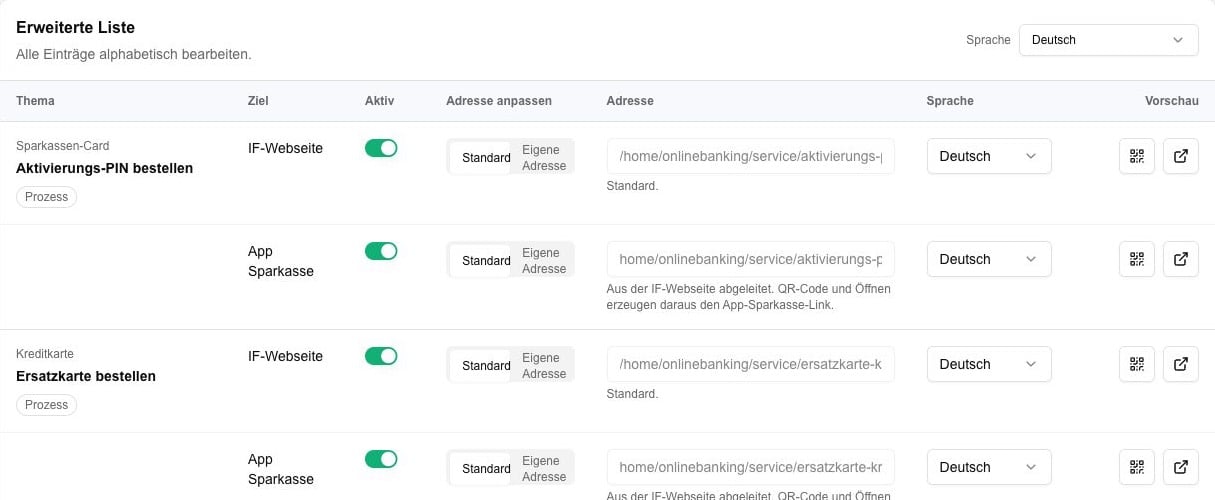
Task: Open Deutsch language dropdown for Aktivierungs-PIN IF-Webseite
Action: pos(989,156)
